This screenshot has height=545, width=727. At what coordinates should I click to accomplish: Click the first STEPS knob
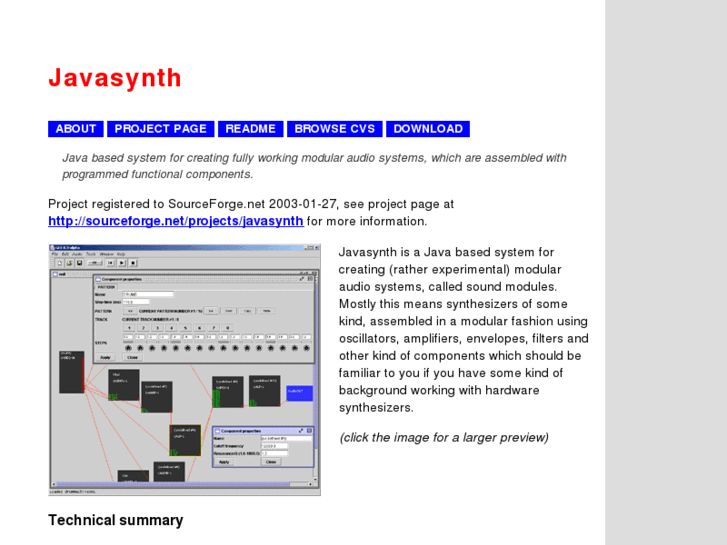click(x=127, y=348)
